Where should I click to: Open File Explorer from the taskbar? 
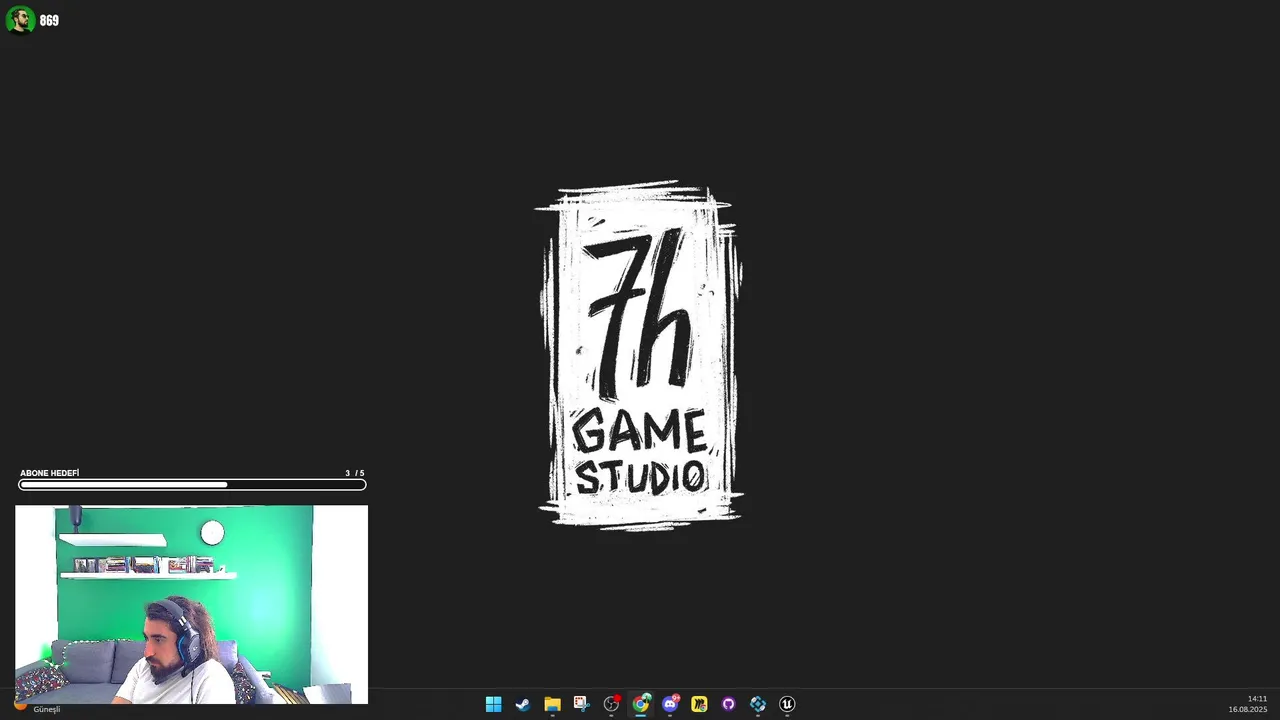552,704
